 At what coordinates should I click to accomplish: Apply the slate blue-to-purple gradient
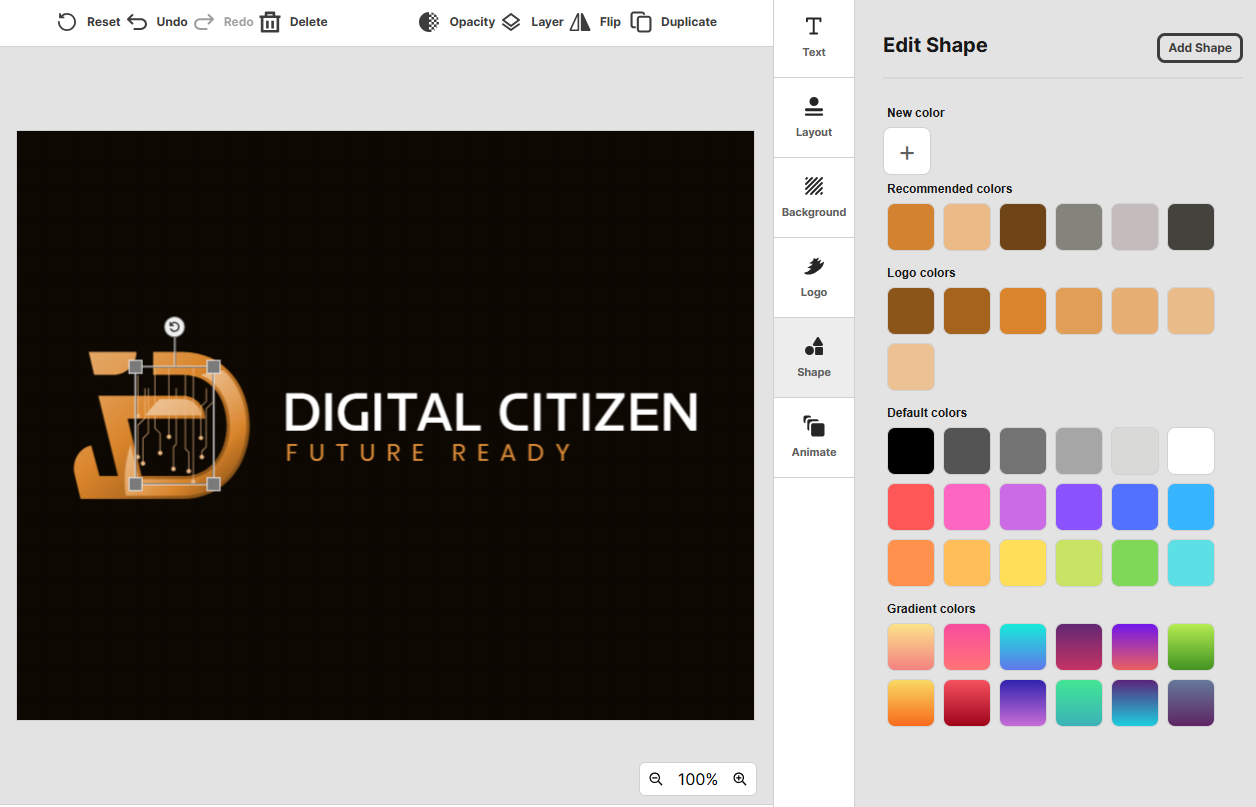pyautogui.click(x=1191, y=703)
